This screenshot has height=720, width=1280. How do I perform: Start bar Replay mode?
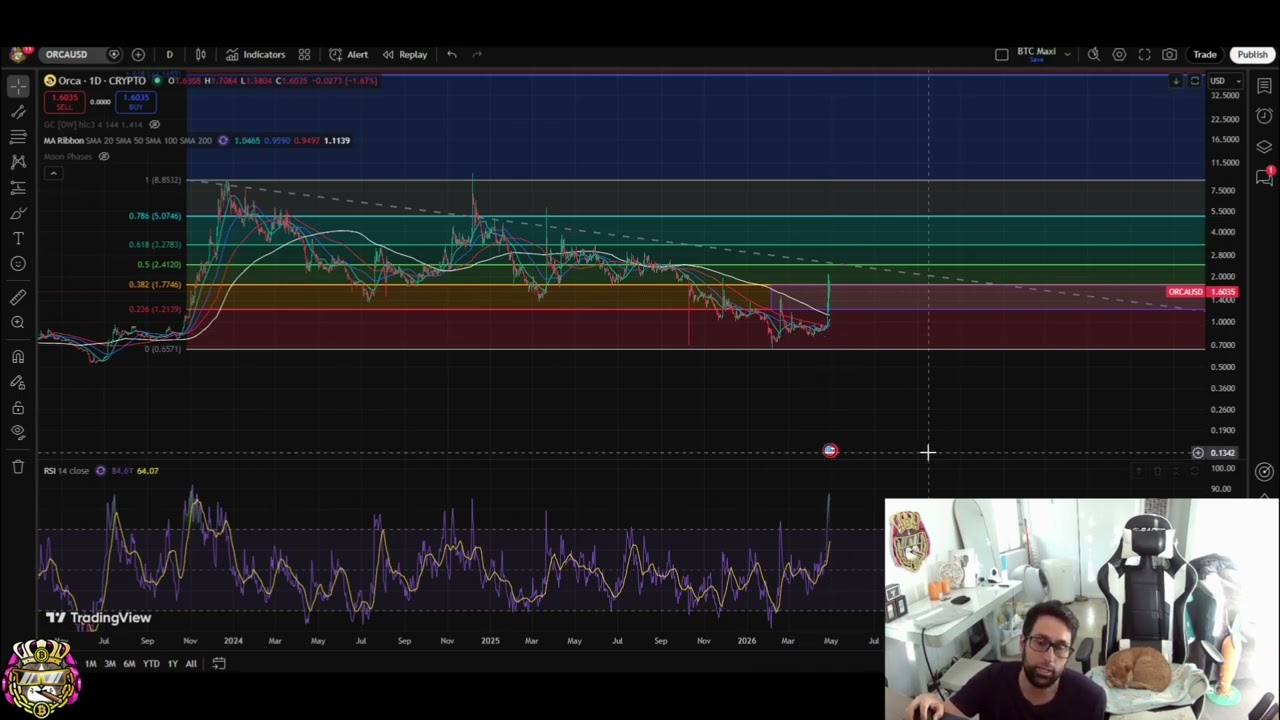coord(405,54)
